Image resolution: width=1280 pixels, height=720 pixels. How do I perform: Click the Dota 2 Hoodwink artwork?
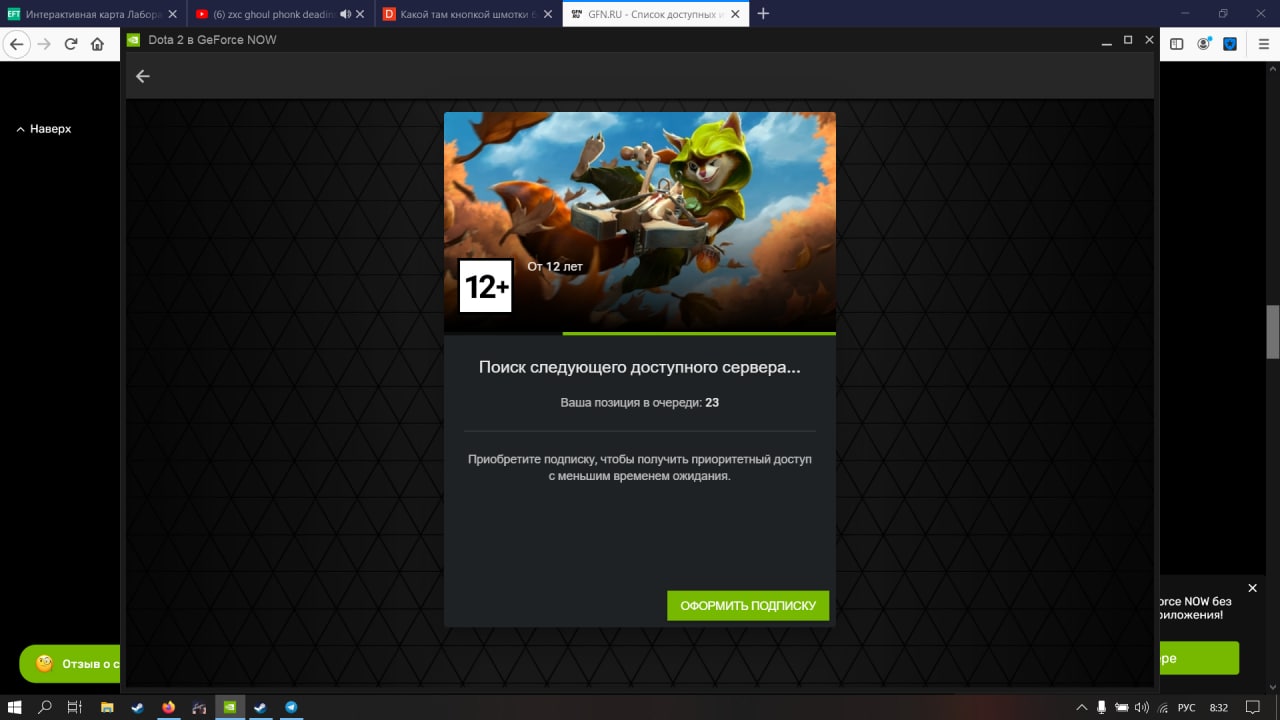pos(640,220)
